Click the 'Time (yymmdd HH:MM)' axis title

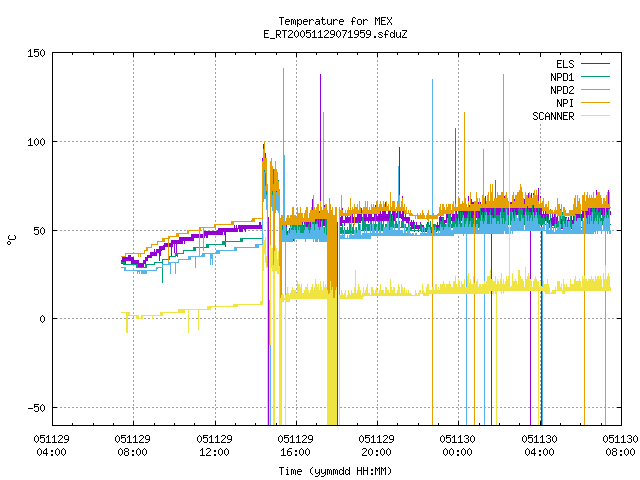(335, 471)
